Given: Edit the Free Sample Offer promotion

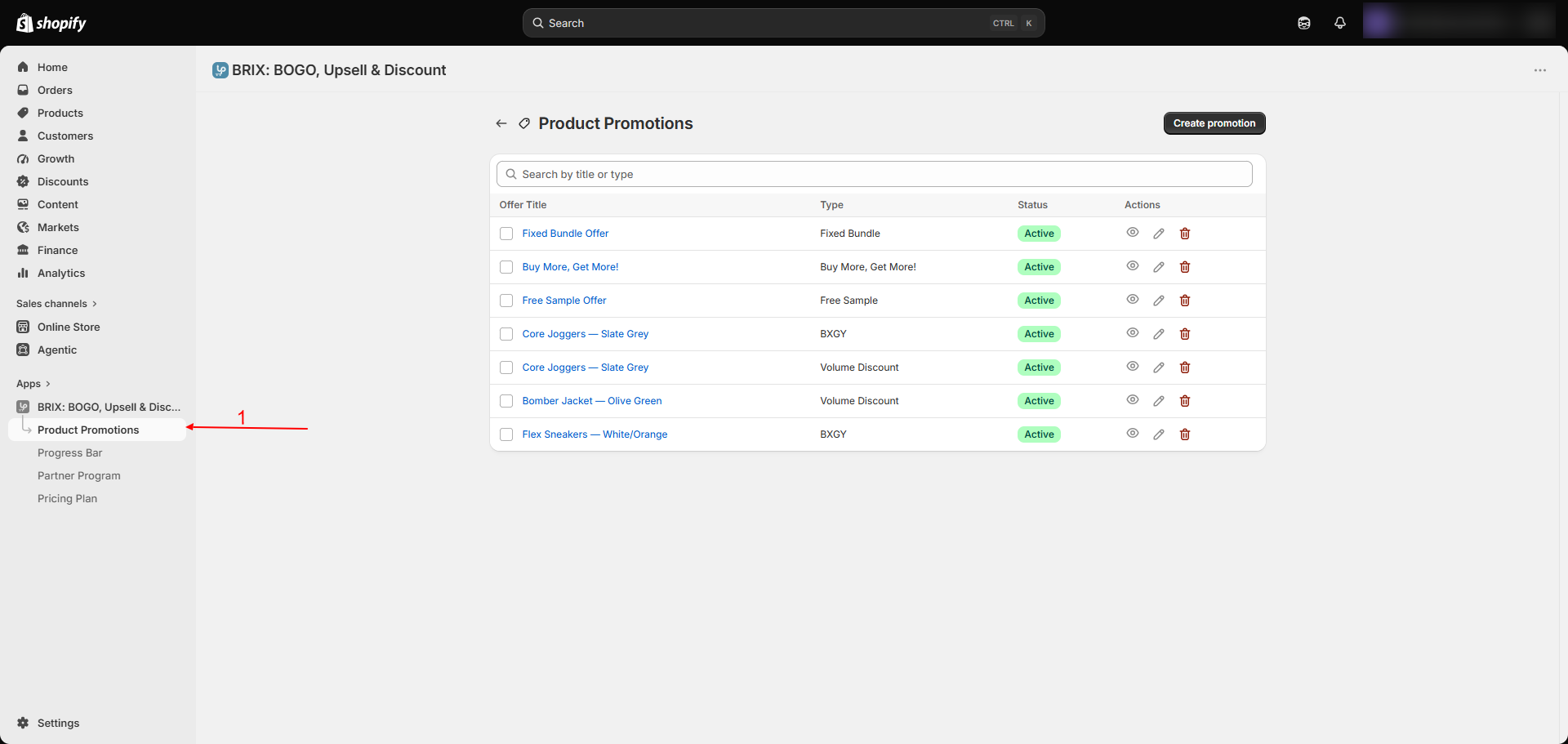Looking at the screenshot, I should click(x=1159, y=301).
